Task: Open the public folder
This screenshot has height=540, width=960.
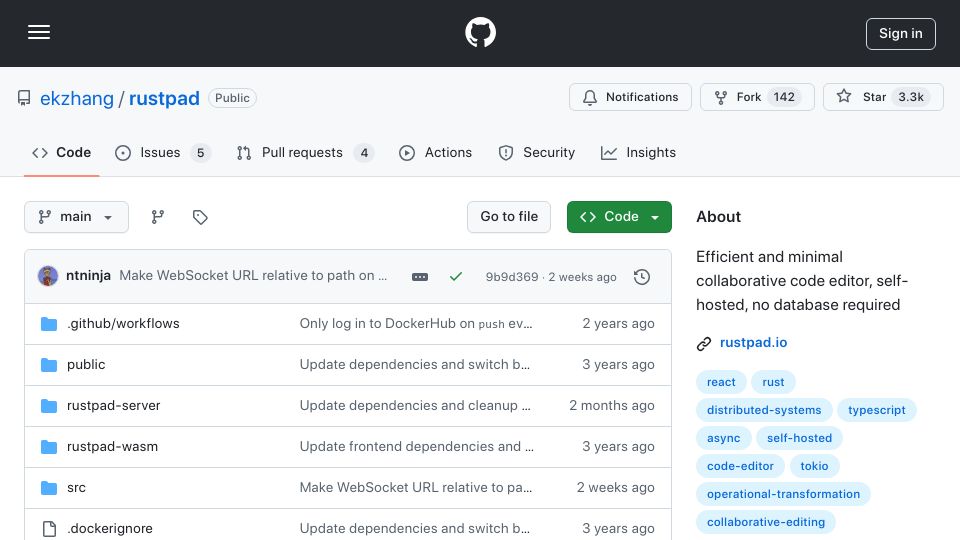Action: pyautogui.click(x=86, y=364)
